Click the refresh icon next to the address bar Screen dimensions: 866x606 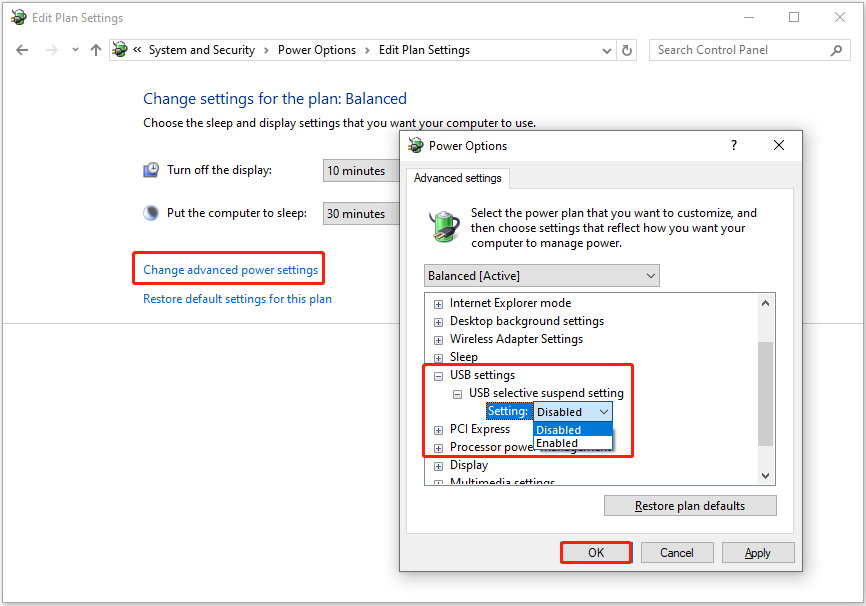(627, 49)
